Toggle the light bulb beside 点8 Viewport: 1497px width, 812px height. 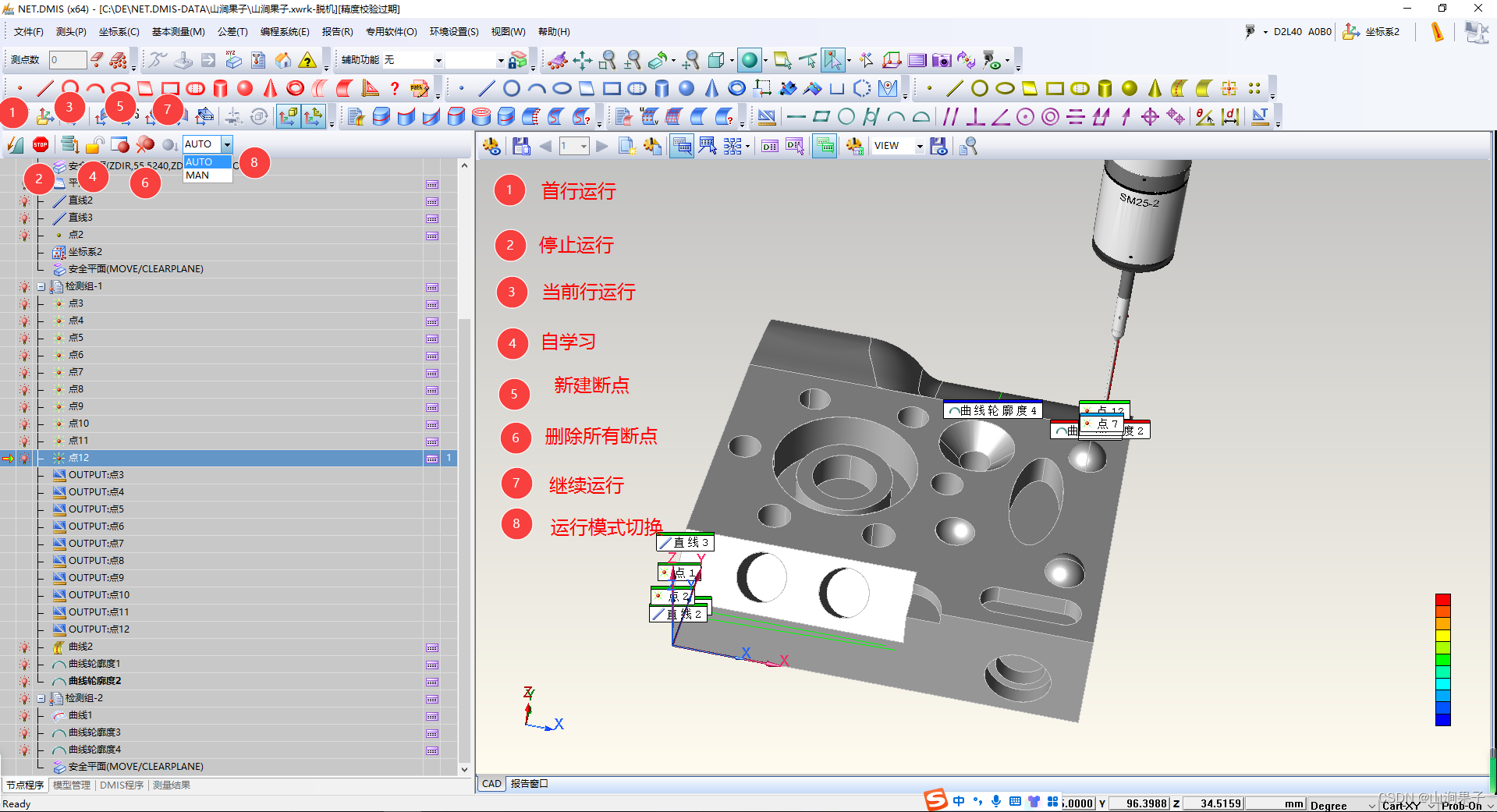[25, 389]
